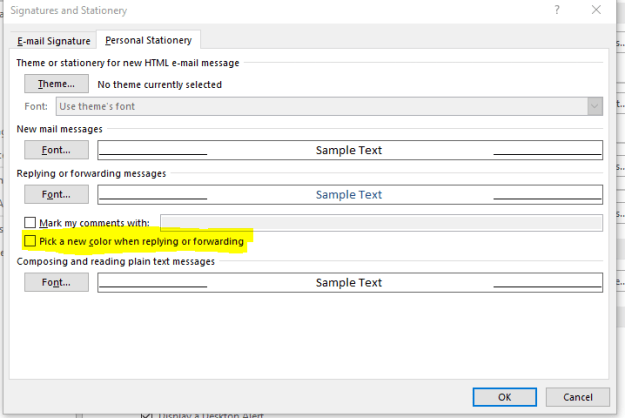Close the Signatures and Stationery dialog
This screenshot has width=625, height=418.
coord(596,10)
